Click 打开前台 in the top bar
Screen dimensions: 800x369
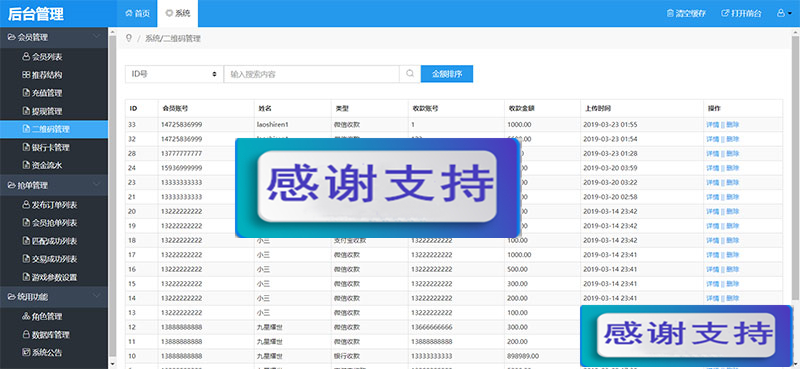[x=741, y=13]
